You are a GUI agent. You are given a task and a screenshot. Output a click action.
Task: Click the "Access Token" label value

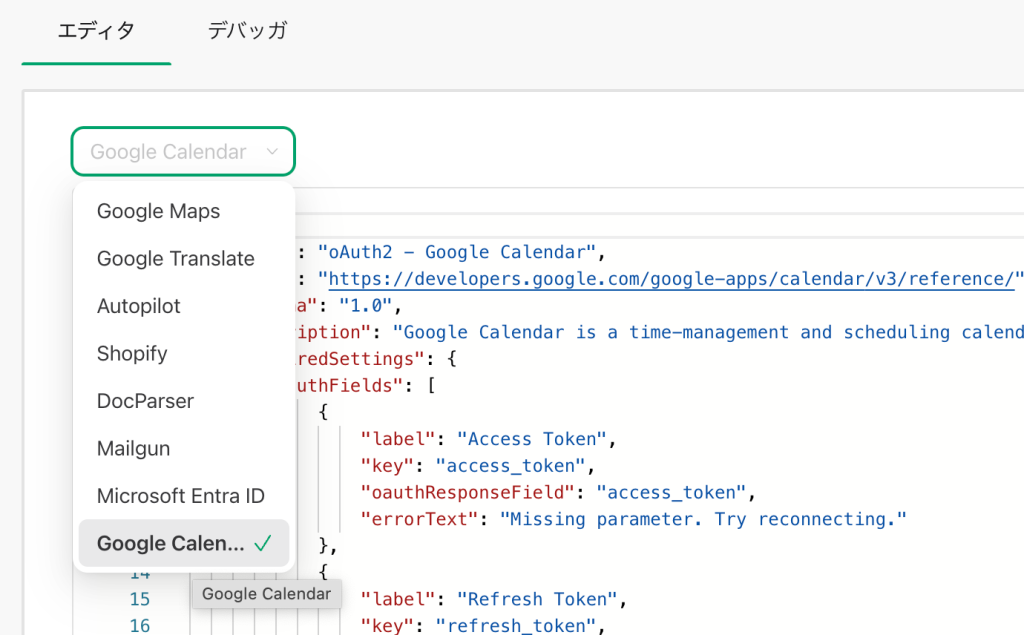pos(532,439)
